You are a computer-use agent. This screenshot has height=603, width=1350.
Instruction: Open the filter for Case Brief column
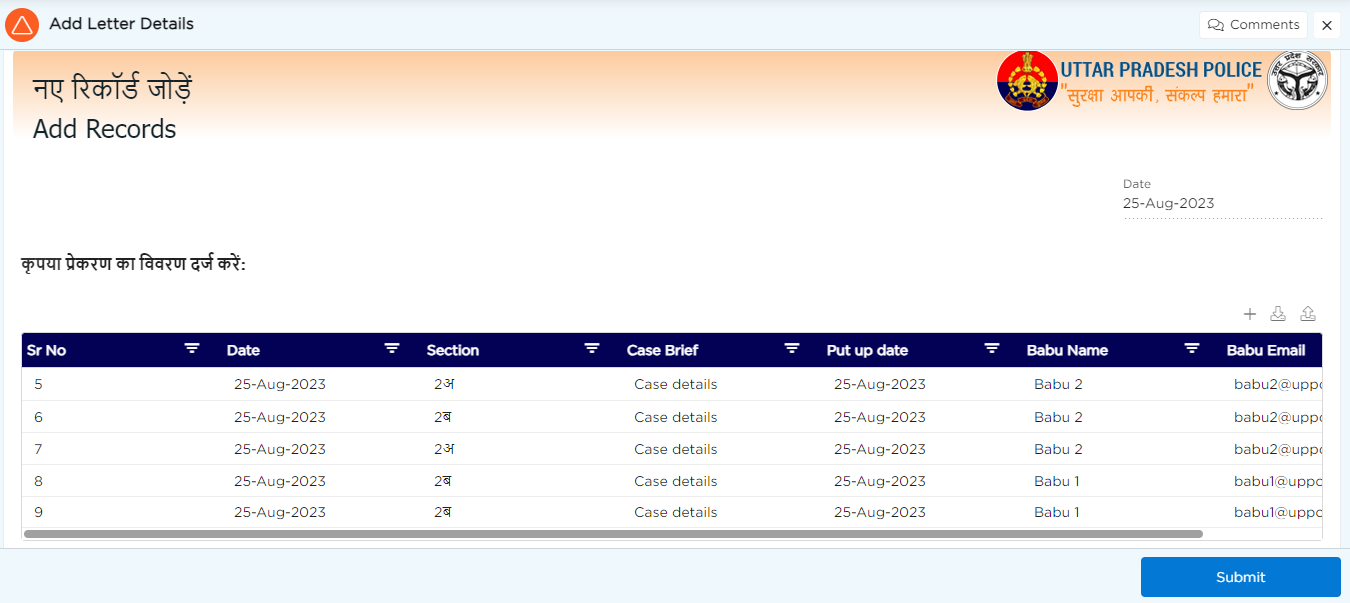[x=792, y=349]
